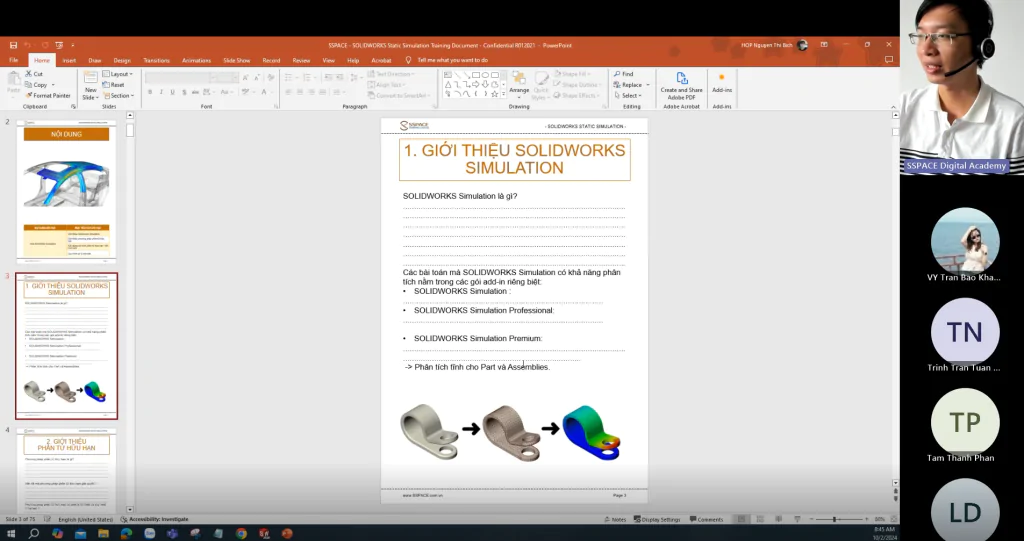This screenshot has width=1024, height=541.
Task: Select slide 2 thumbnail Nội Dung
Action: (67, 192)
